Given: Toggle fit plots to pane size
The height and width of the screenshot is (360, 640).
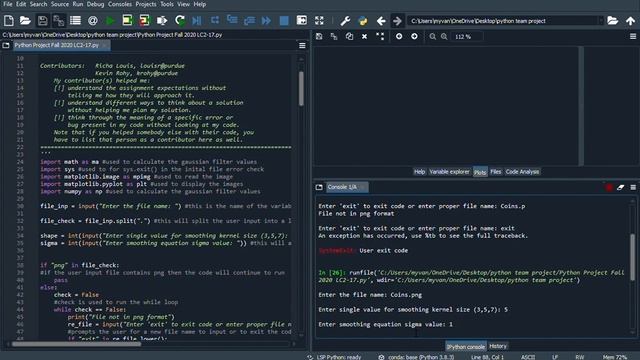Looking at the screenshot, I should (x=380, y=36).
